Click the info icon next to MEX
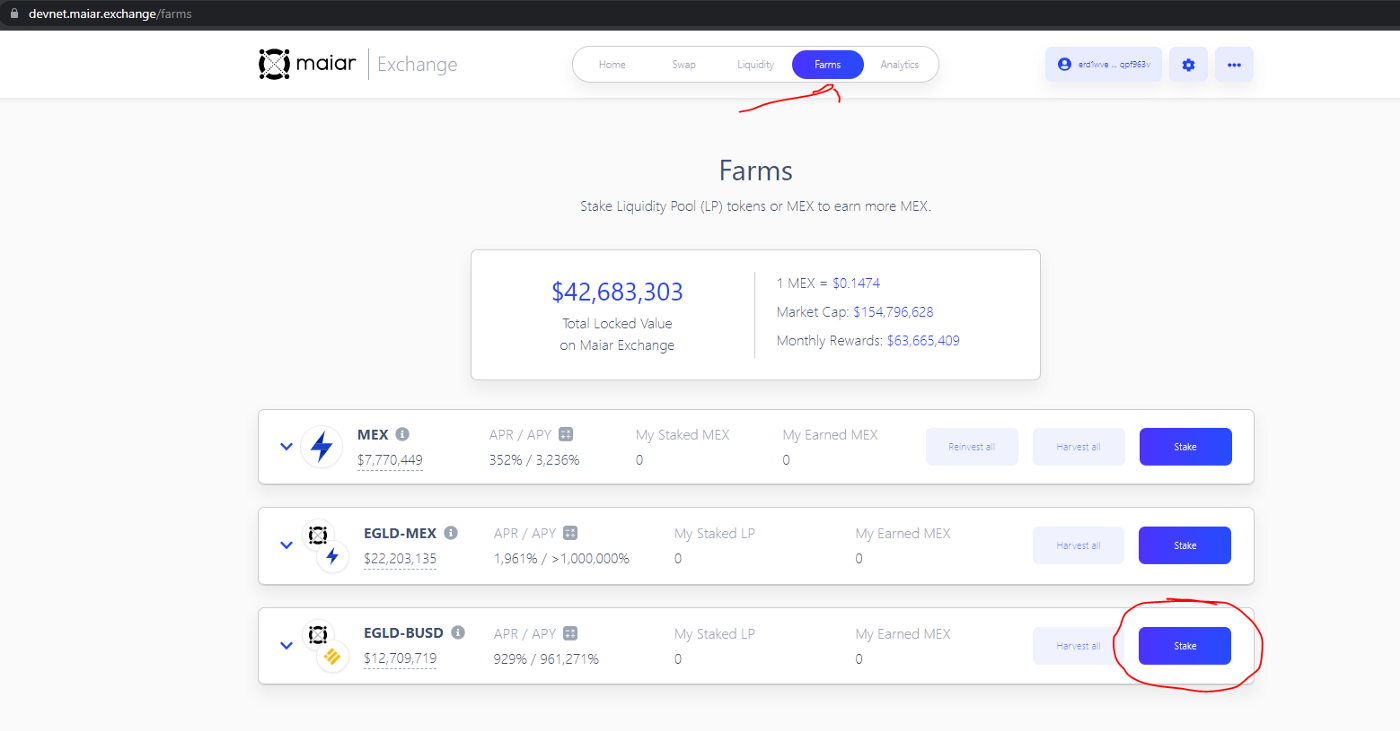Image resolution: width=1400 pixels, height=731 pixels. (402, 434)
